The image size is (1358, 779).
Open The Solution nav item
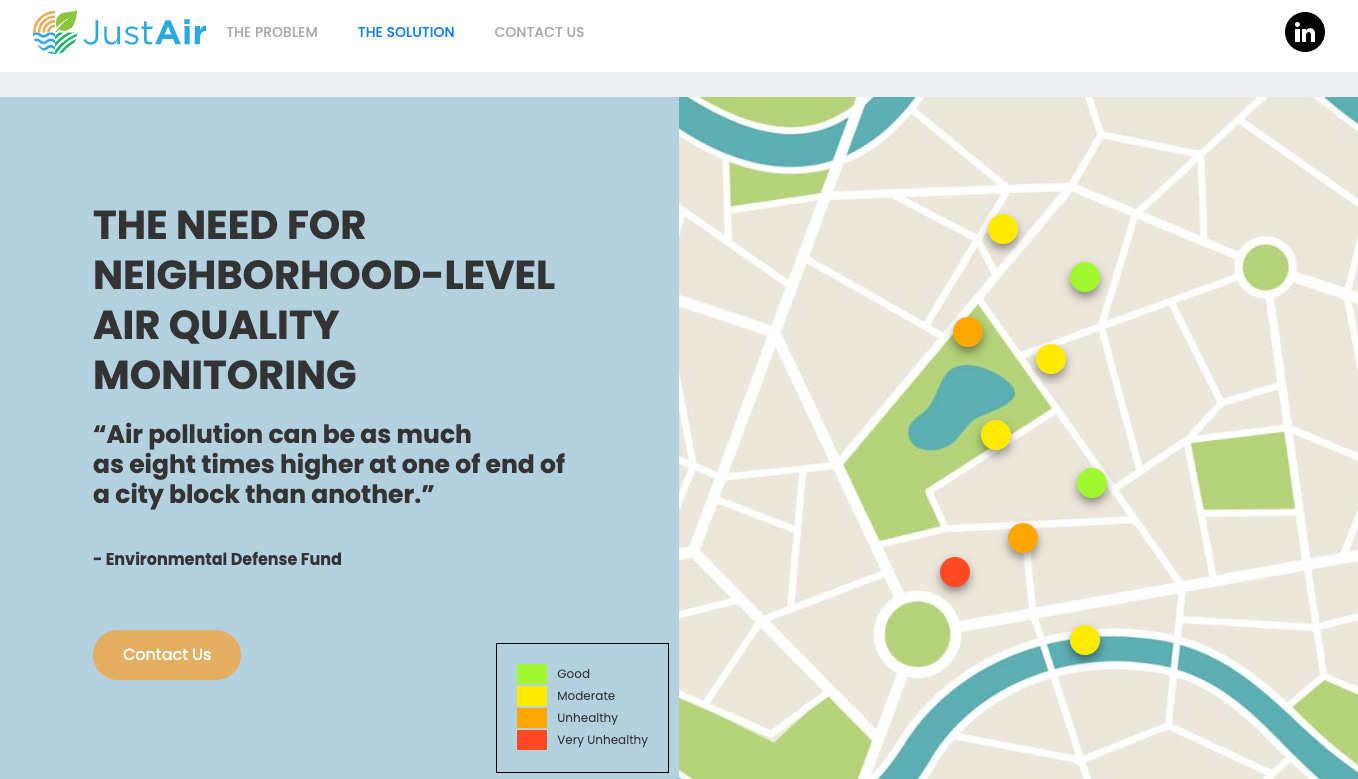(406, 32)
